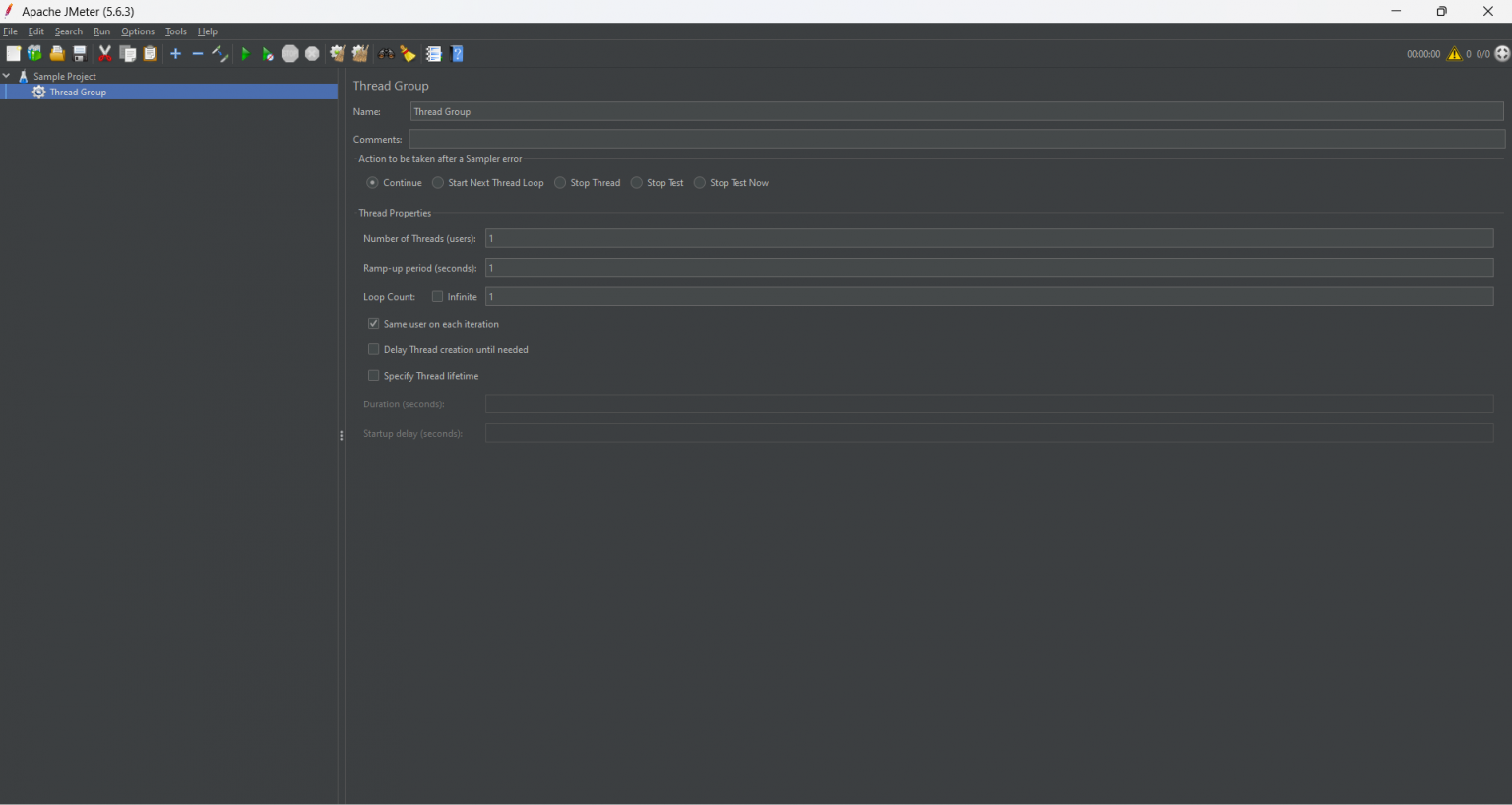Open a test plan via the Open folder icon

57,54
